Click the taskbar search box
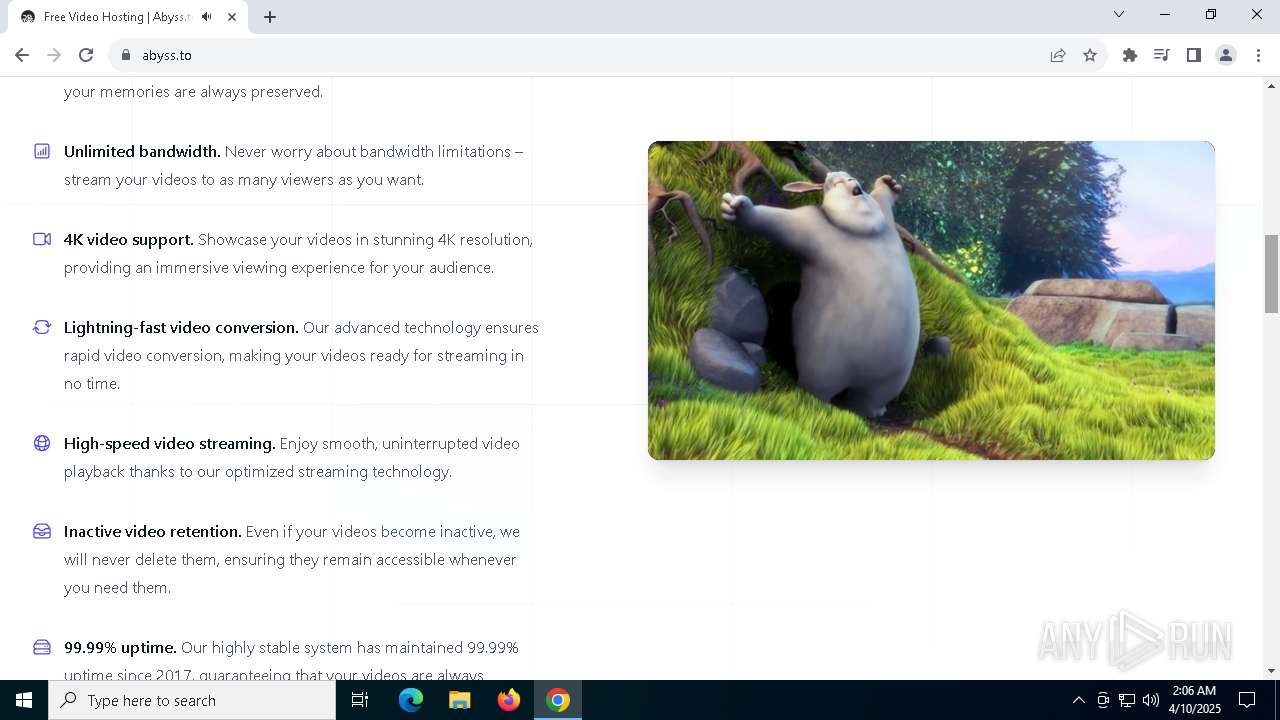The width and height of the screenshot is (1280, 720). [192, 700]
